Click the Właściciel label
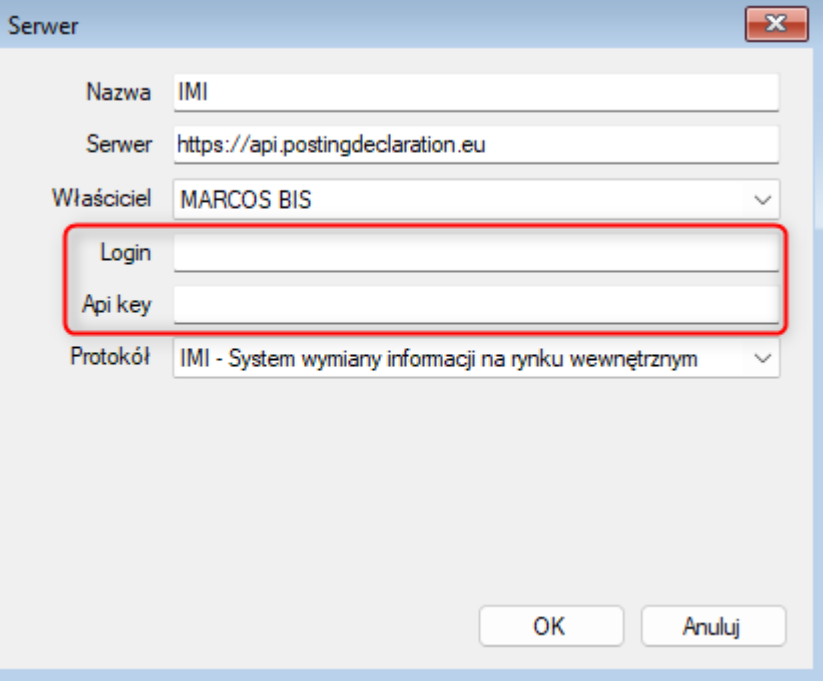Viewport: 826px width, 681px height. tap(102, 199)
